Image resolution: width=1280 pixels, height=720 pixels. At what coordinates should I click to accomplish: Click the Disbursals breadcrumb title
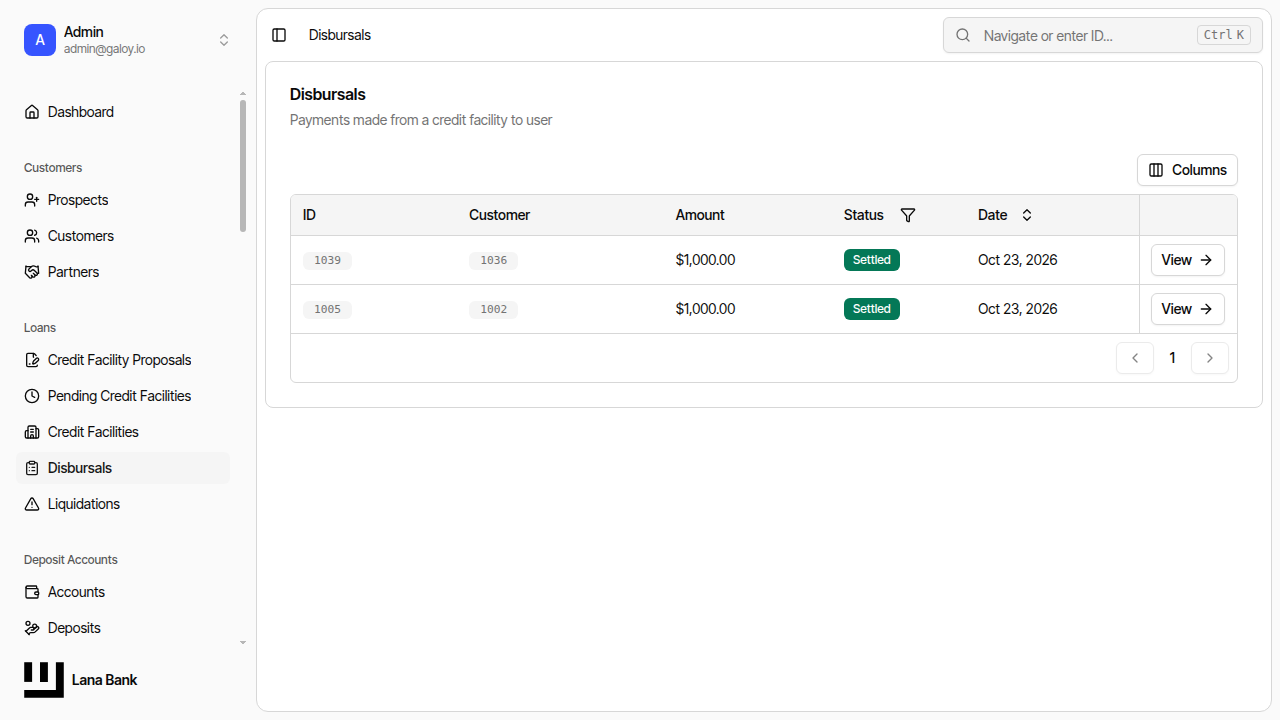tap(340, 35)
